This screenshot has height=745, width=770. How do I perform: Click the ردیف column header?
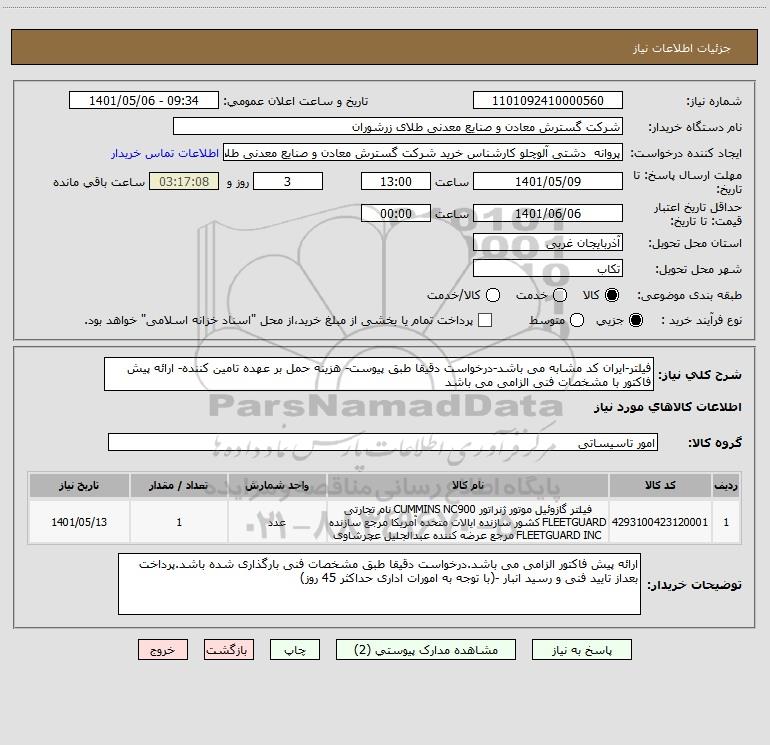[726, 485]
